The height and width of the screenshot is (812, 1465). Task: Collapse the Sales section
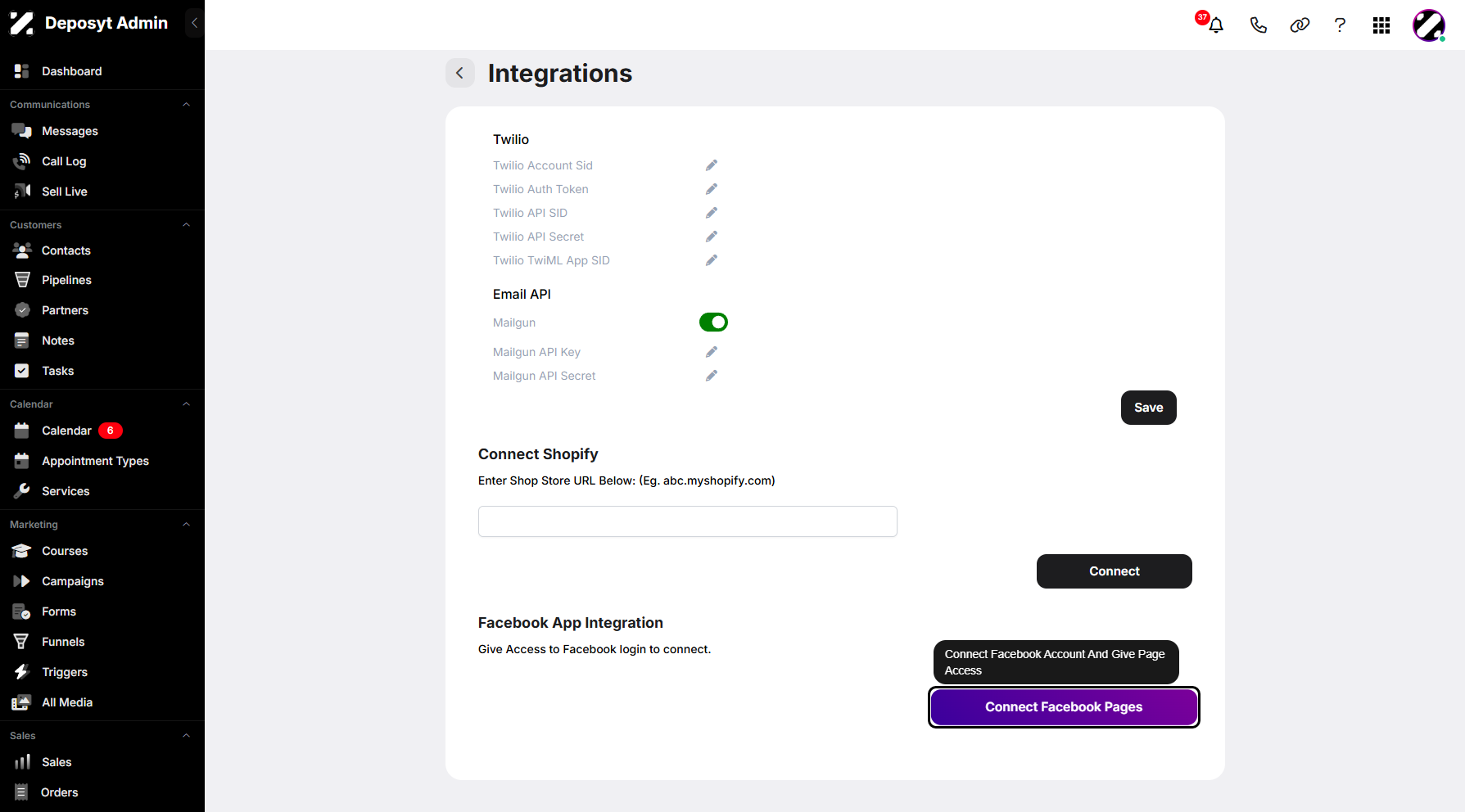tap(186, 736)
